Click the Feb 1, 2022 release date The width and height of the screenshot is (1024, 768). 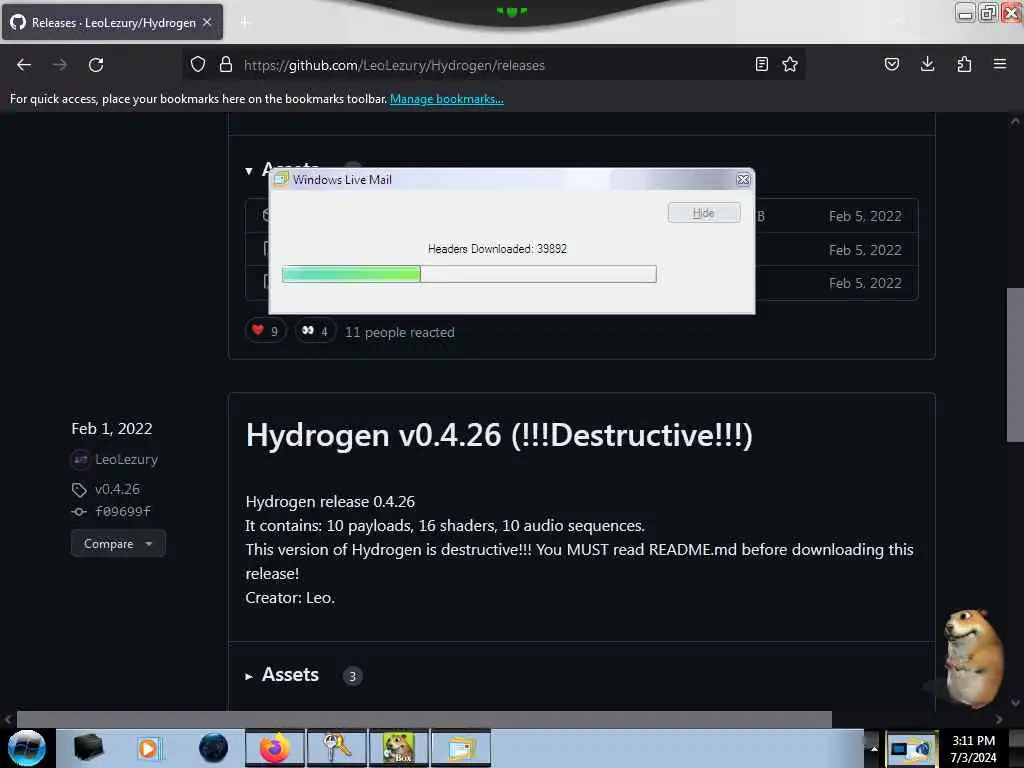[112, 428]
